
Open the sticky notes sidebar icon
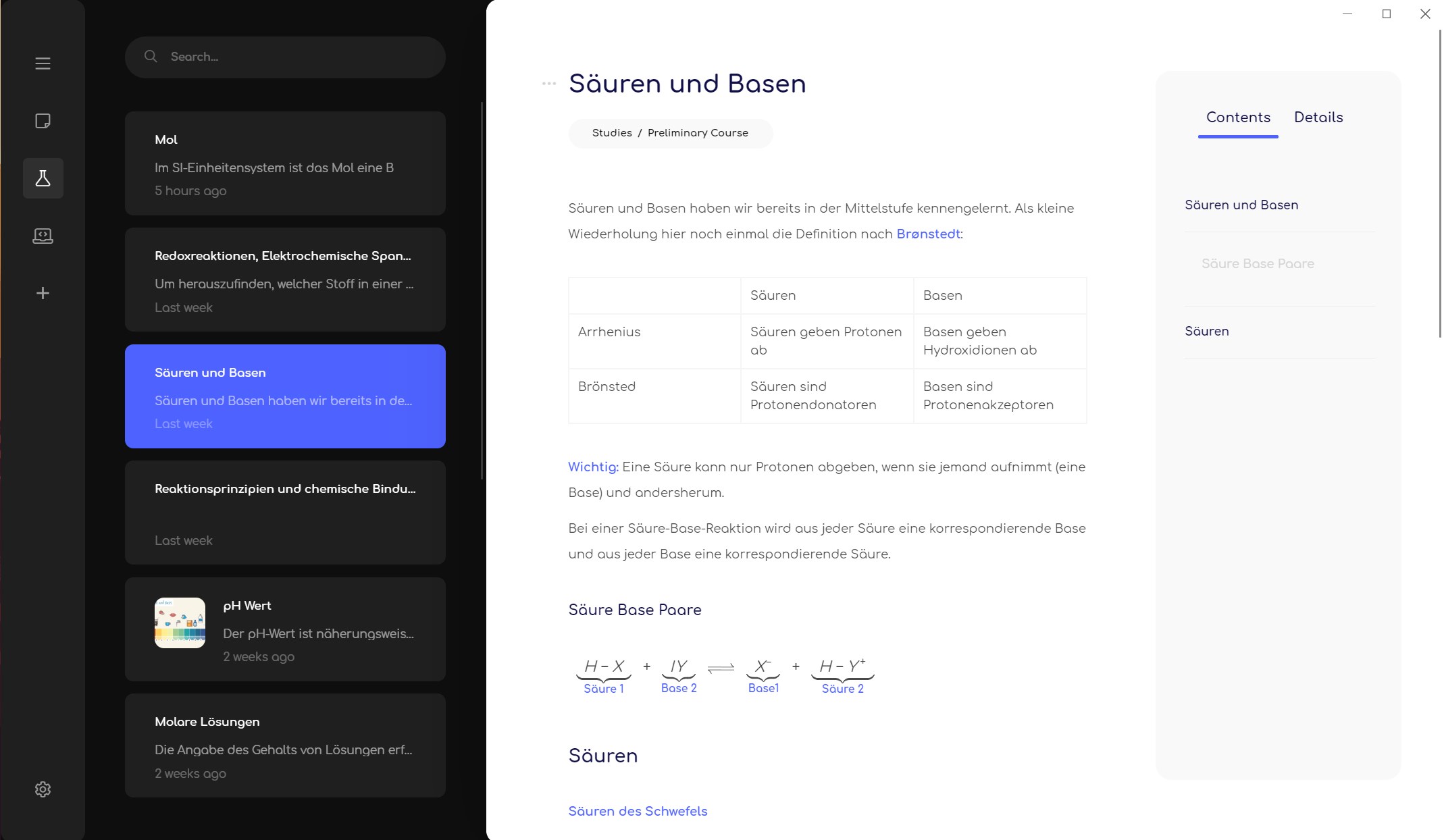coord(43,121)
